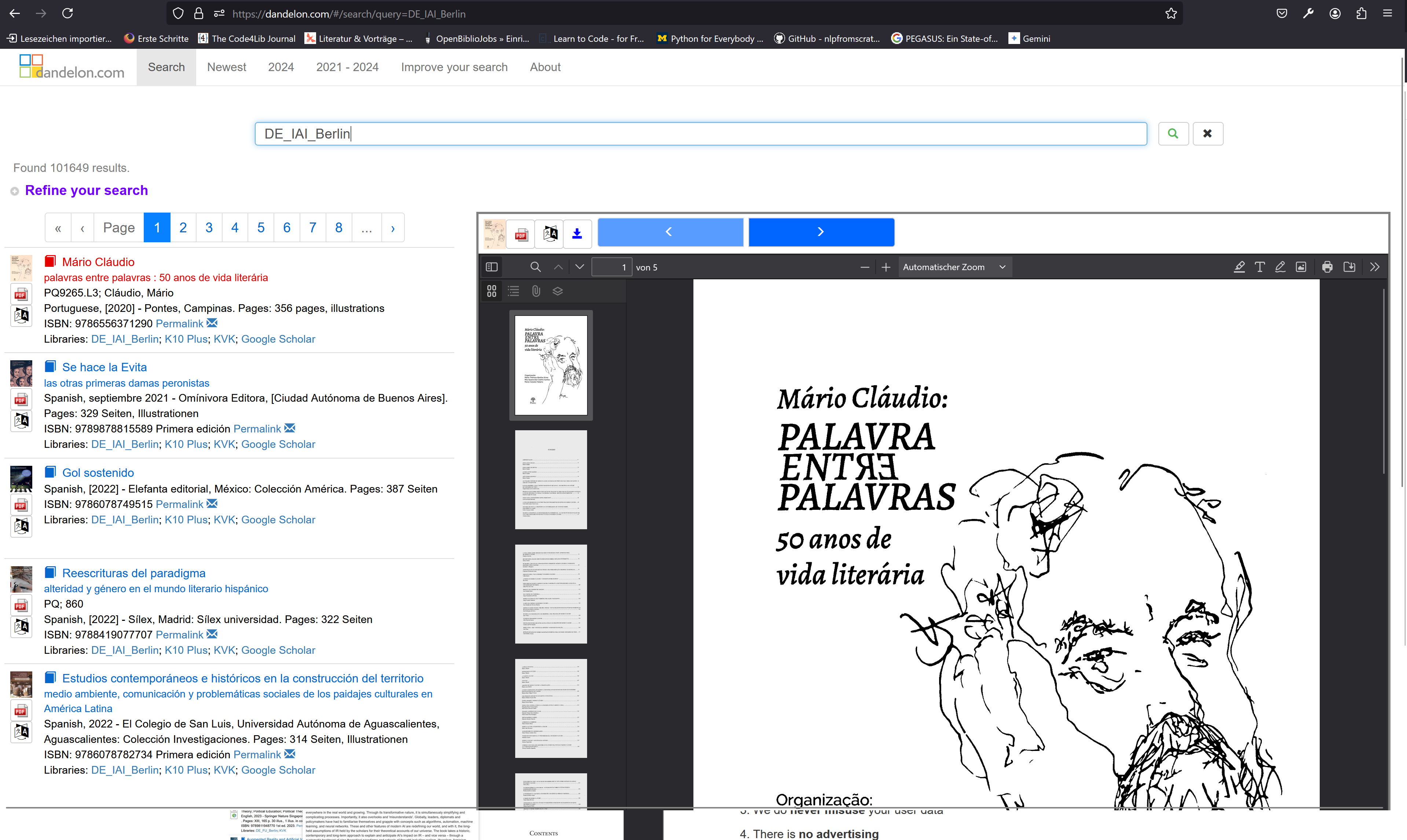Select the PDF highlight tool

[1239, 267]
